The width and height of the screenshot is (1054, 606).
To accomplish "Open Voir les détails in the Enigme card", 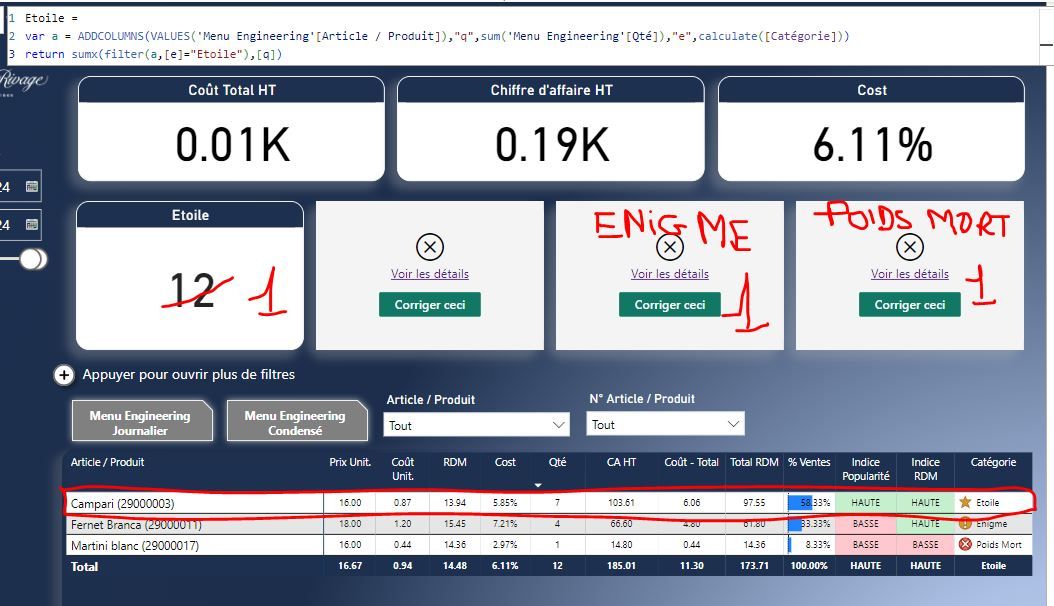I will [670, 274].
